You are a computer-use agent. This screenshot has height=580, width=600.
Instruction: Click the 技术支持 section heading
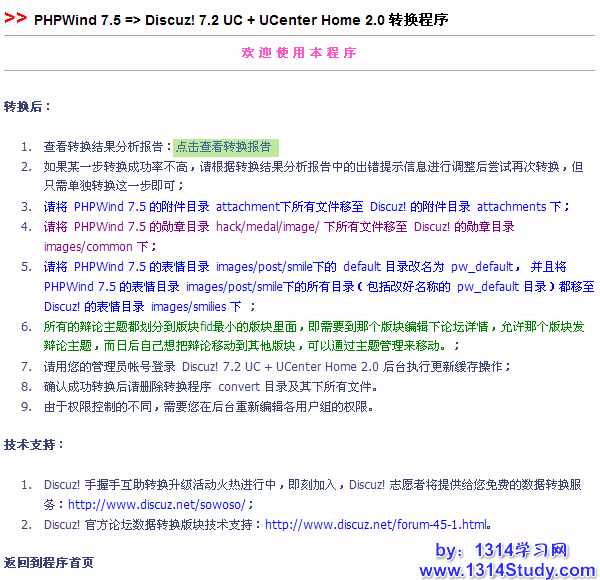[33, 444]
